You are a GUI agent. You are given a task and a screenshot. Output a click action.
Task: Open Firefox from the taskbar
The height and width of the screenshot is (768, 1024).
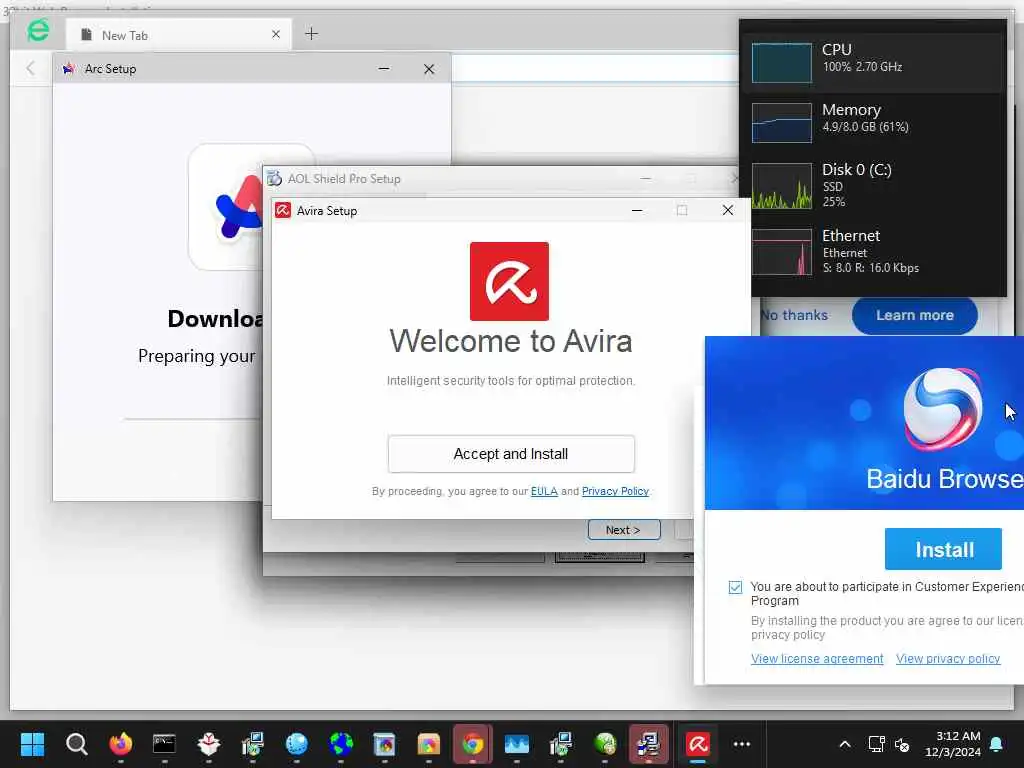tap(121, 744)
